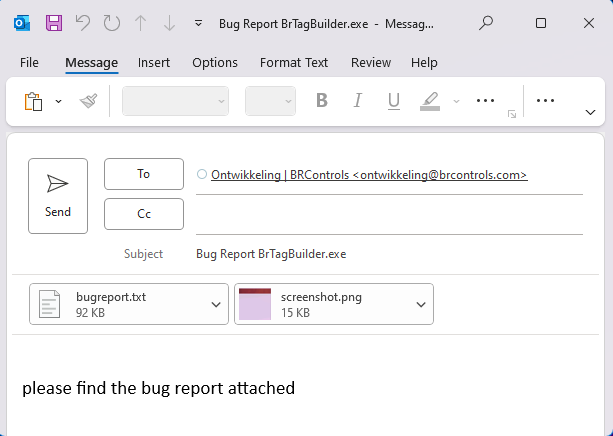This screenshot has width=613, height=436.
Task: Click the To recipients button
Action: tap(144, 174)
